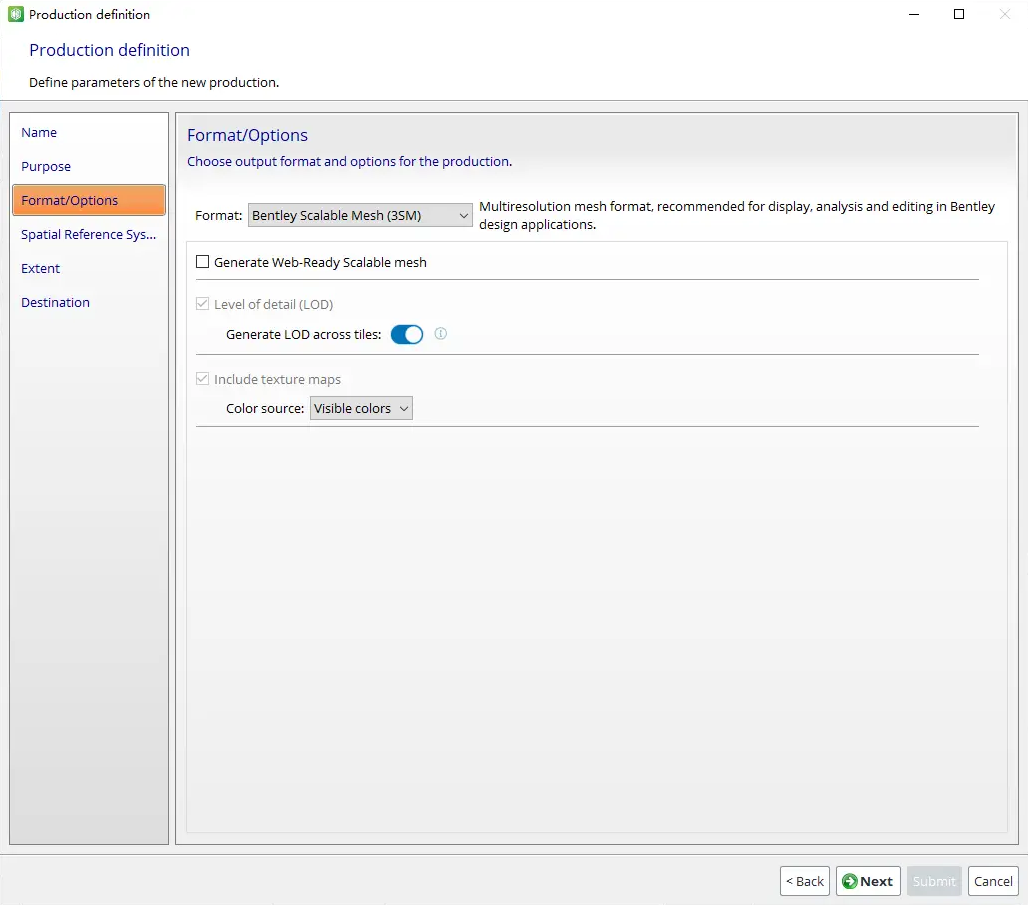1028x905 pixels.
Task: Minimize the Production definition window
Action: tap(914, 14)
